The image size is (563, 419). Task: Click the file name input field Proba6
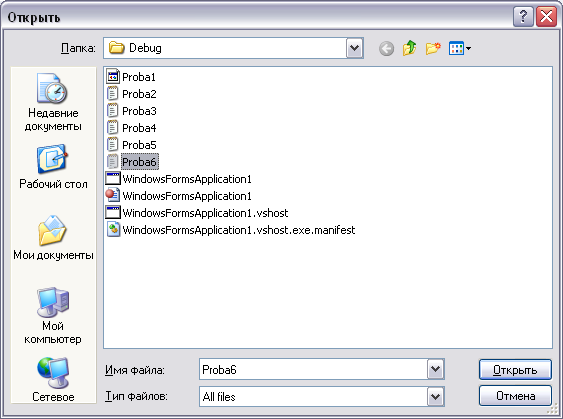tap(313, 369)
